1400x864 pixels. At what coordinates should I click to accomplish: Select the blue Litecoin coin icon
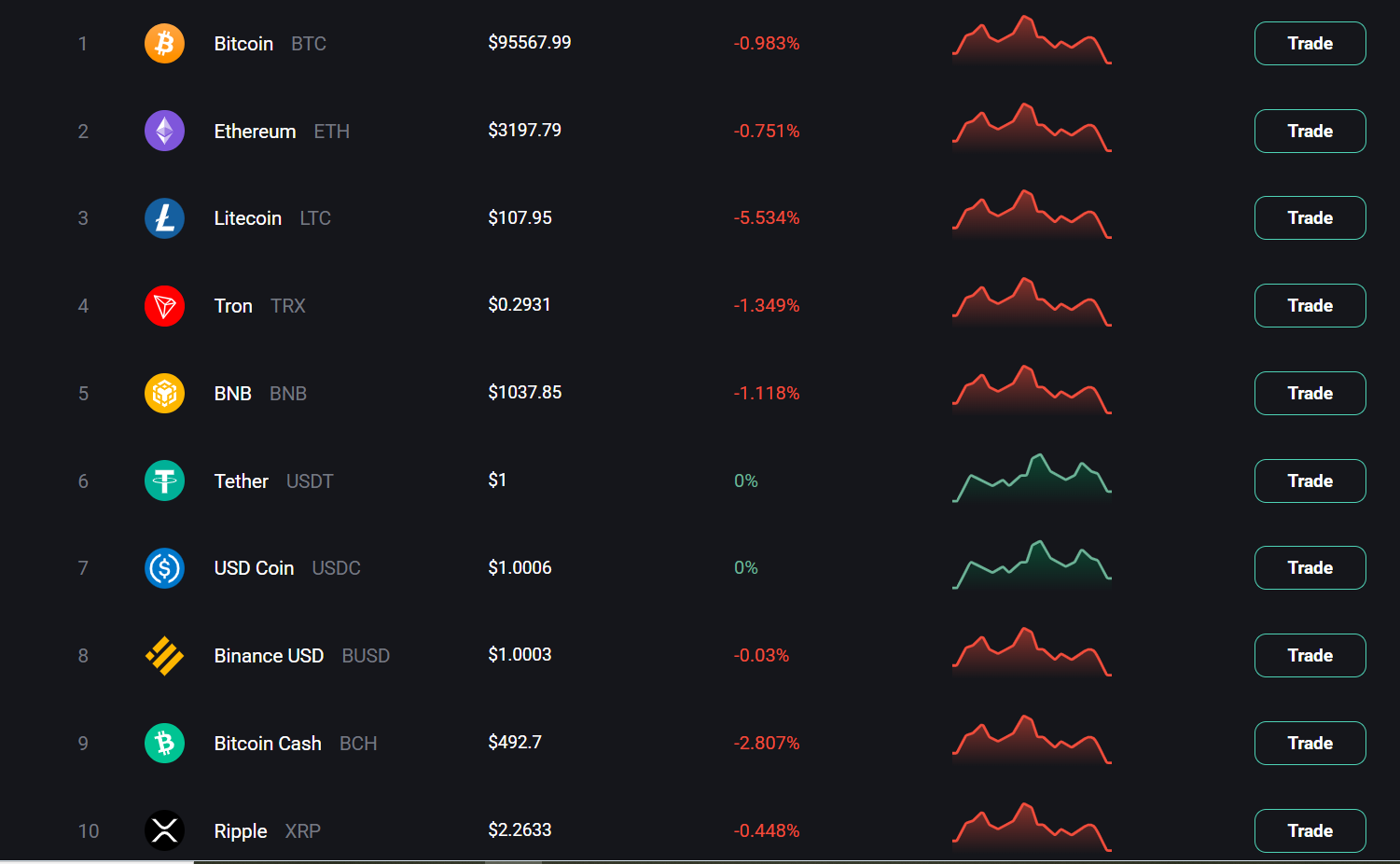coord(164,218)
